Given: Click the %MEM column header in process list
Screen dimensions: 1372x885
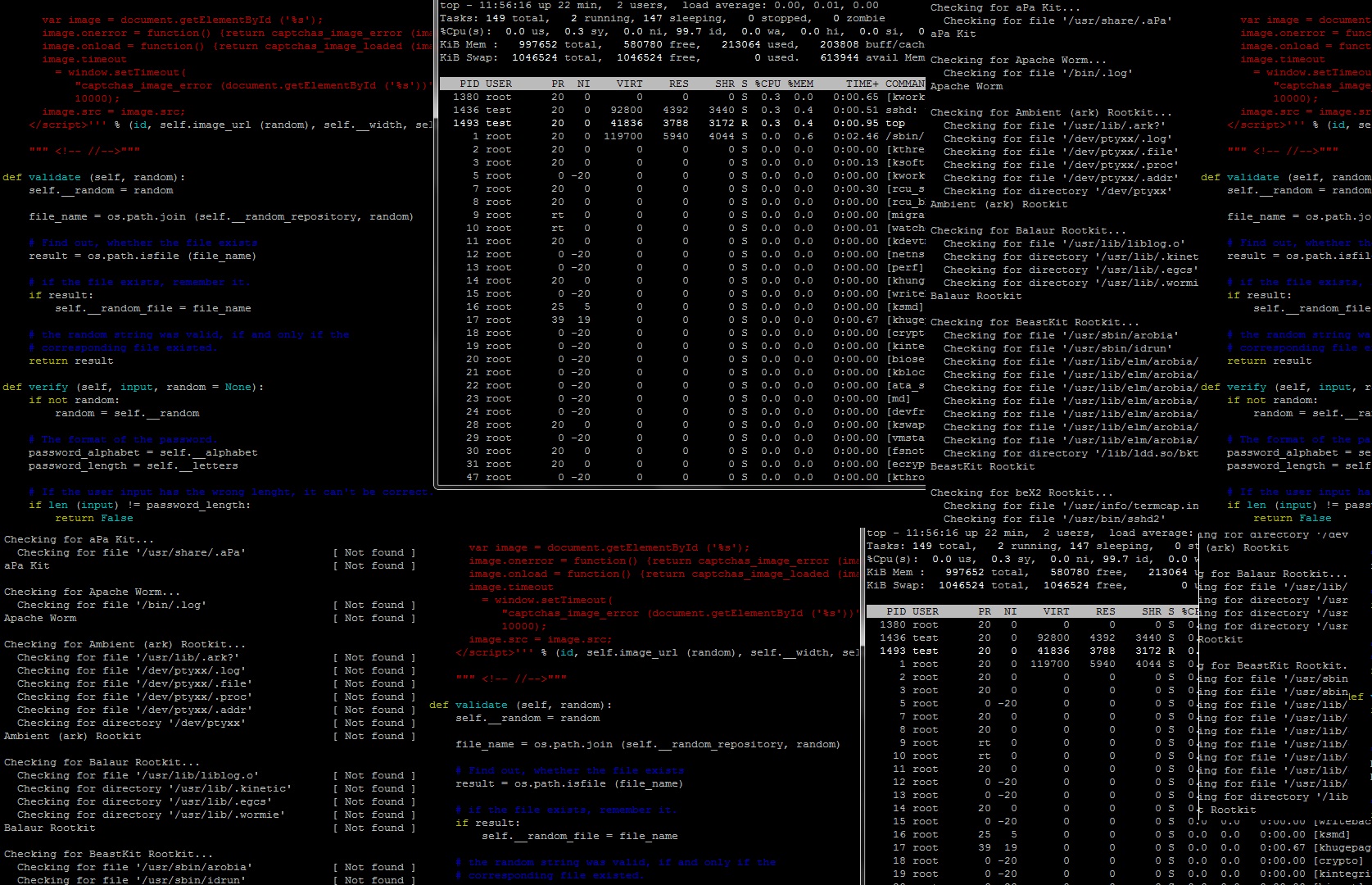Looking at the screenshot, I should (800, 84).
